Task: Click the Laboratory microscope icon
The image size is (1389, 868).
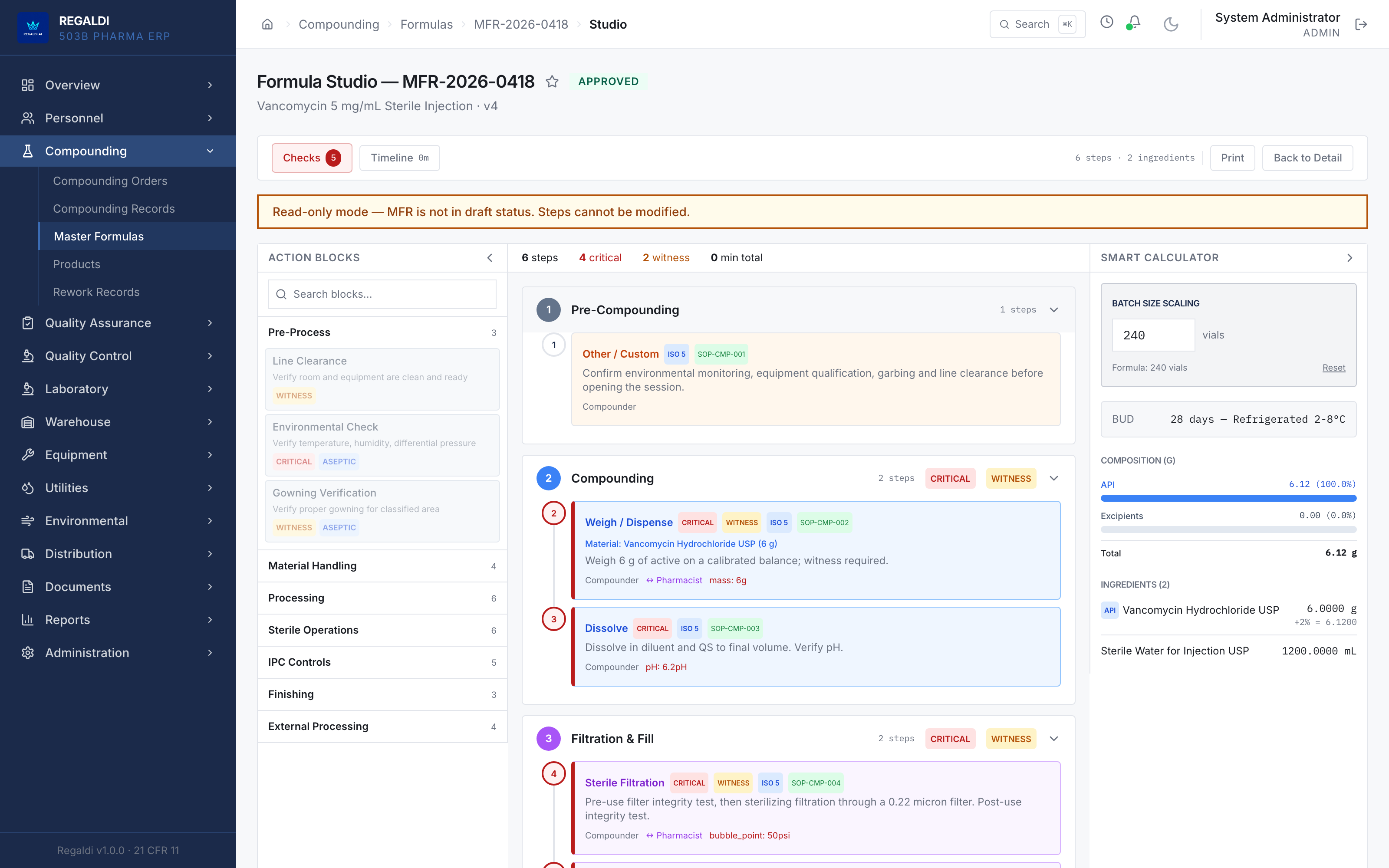Action: click(x=27, y=389)
